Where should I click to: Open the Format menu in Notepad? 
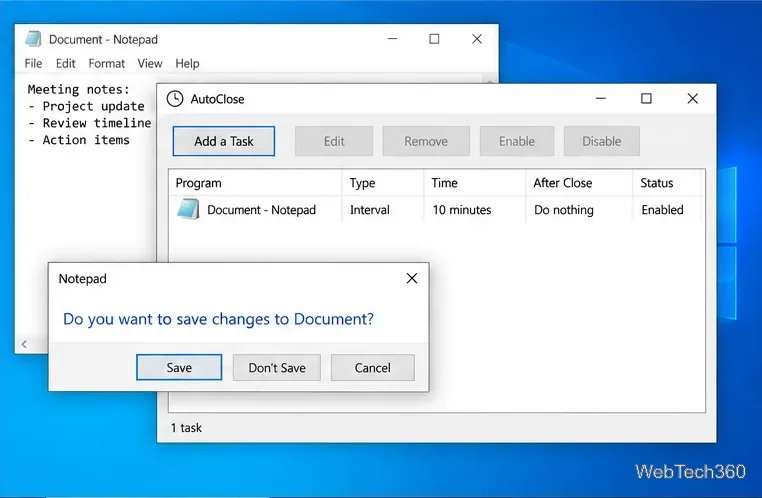[x=106, y=64]
